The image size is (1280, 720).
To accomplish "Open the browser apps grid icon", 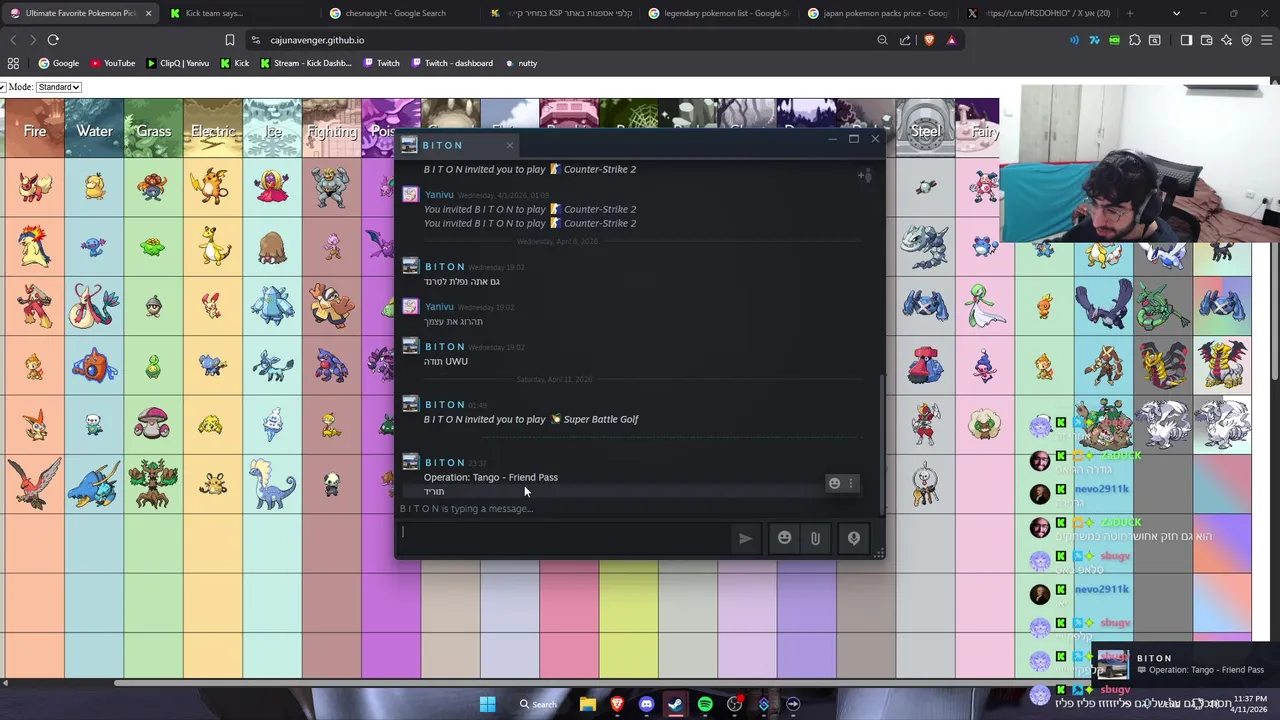I will [x=13, y=63].
